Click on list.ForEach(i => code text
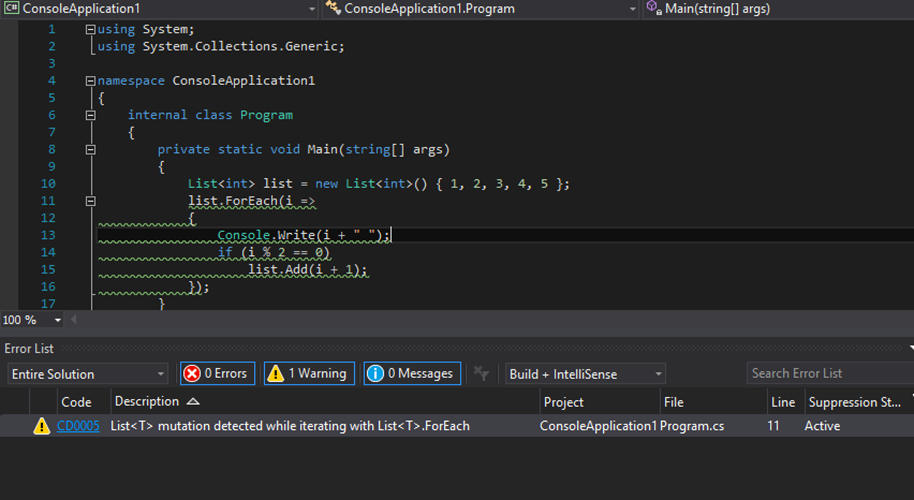914x500 pixels. (251, 201)
